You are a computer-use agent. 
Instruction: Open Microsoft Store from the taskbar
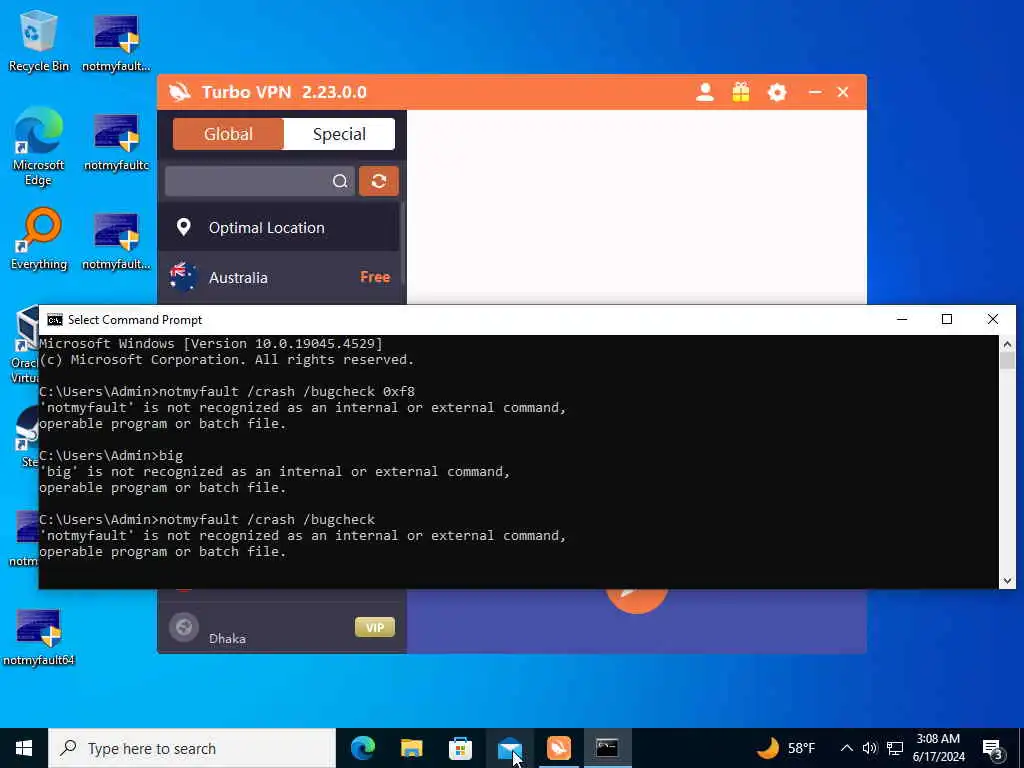point(460,748)
